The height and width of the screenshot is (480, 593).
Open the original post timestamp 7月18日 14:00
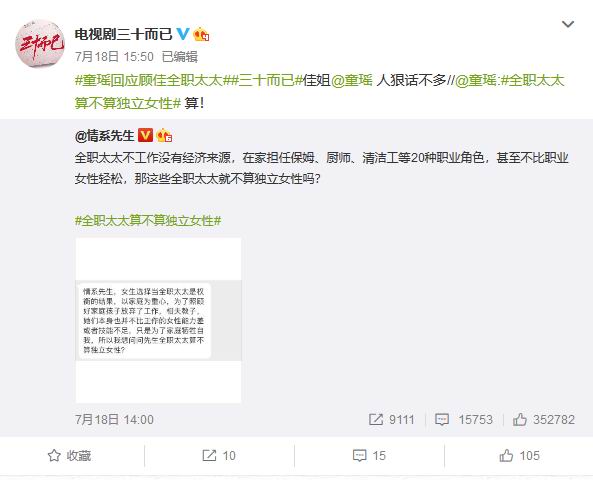[114, 419]
